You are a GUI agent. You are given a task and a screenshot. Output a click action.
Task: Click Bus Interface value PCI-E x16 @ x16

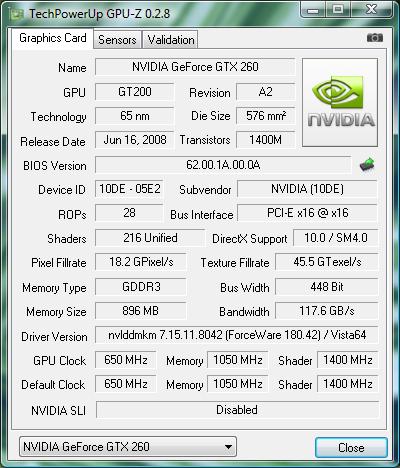point(307,213)
